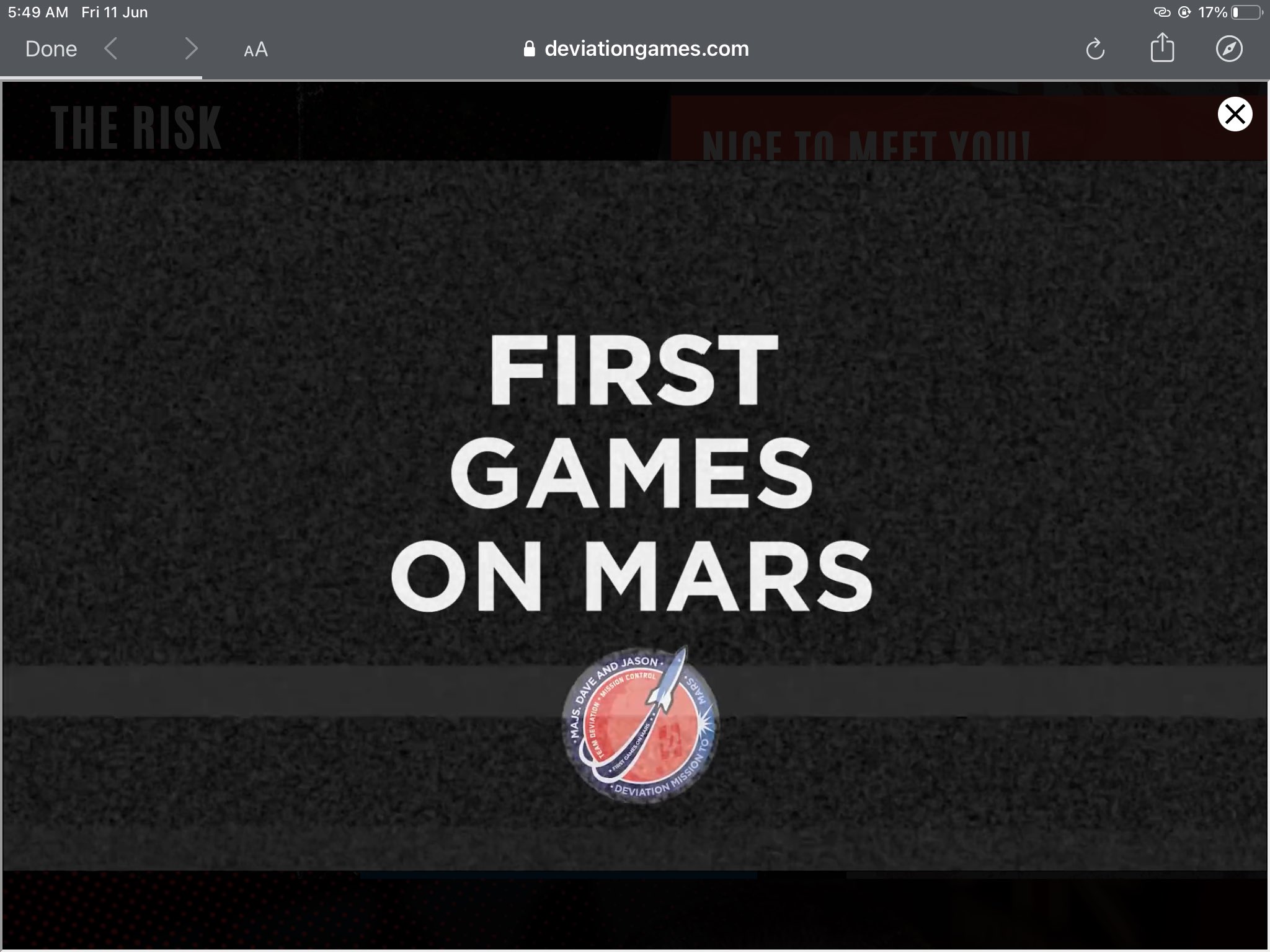Viewport: 1270px width, 952px height.
Task: Open the AA reader text size menu
Action: (x=255, y=50)
